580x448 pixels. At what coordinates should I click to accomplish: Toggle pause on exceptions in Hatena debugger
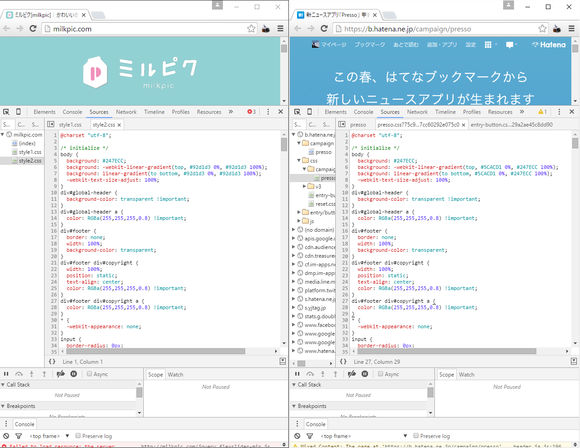pyautogui.click(x=365, y=374)
